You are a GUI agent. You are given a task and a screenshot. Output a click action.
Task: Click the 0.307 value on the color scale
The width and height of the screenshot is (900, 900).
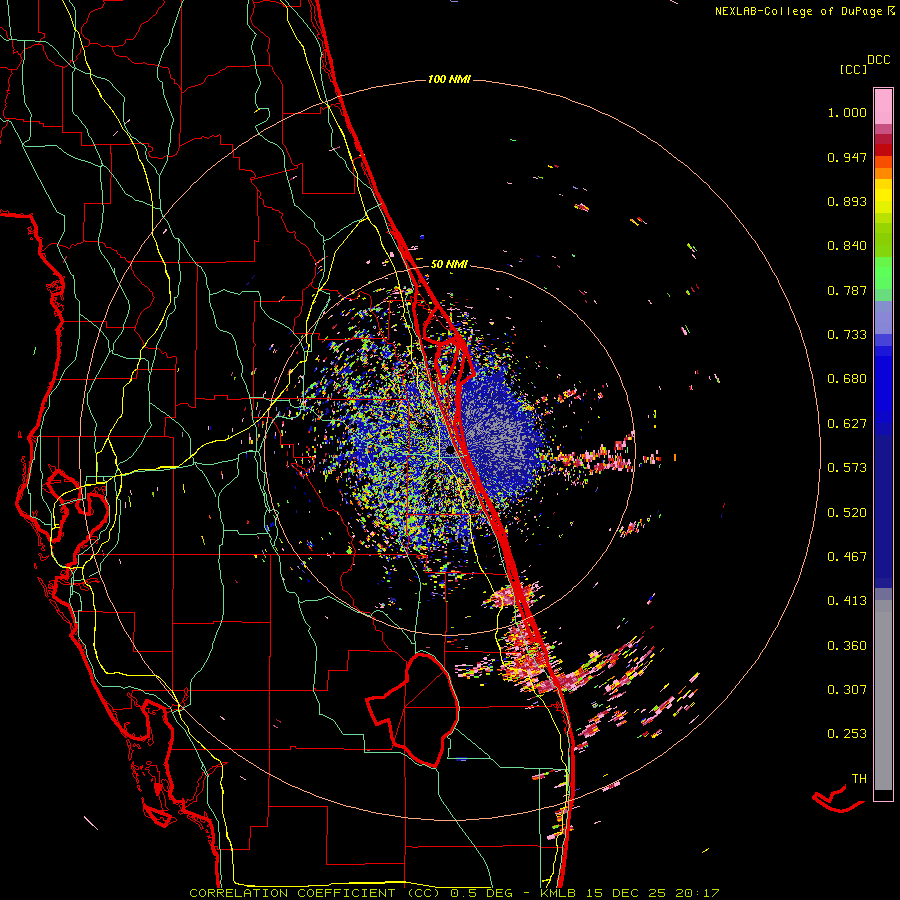click(x=847, y=690)
